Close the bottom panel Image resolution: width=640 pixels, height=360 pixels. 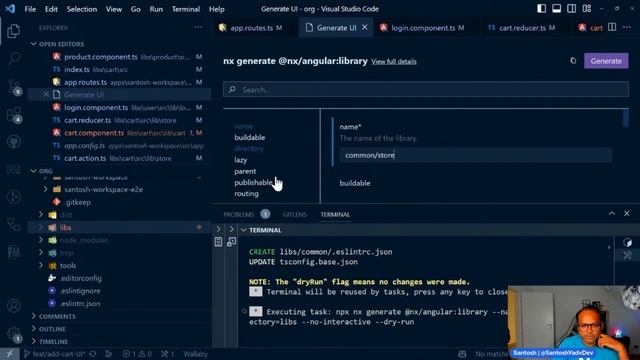pyautogui.click(x=627, y=213)
